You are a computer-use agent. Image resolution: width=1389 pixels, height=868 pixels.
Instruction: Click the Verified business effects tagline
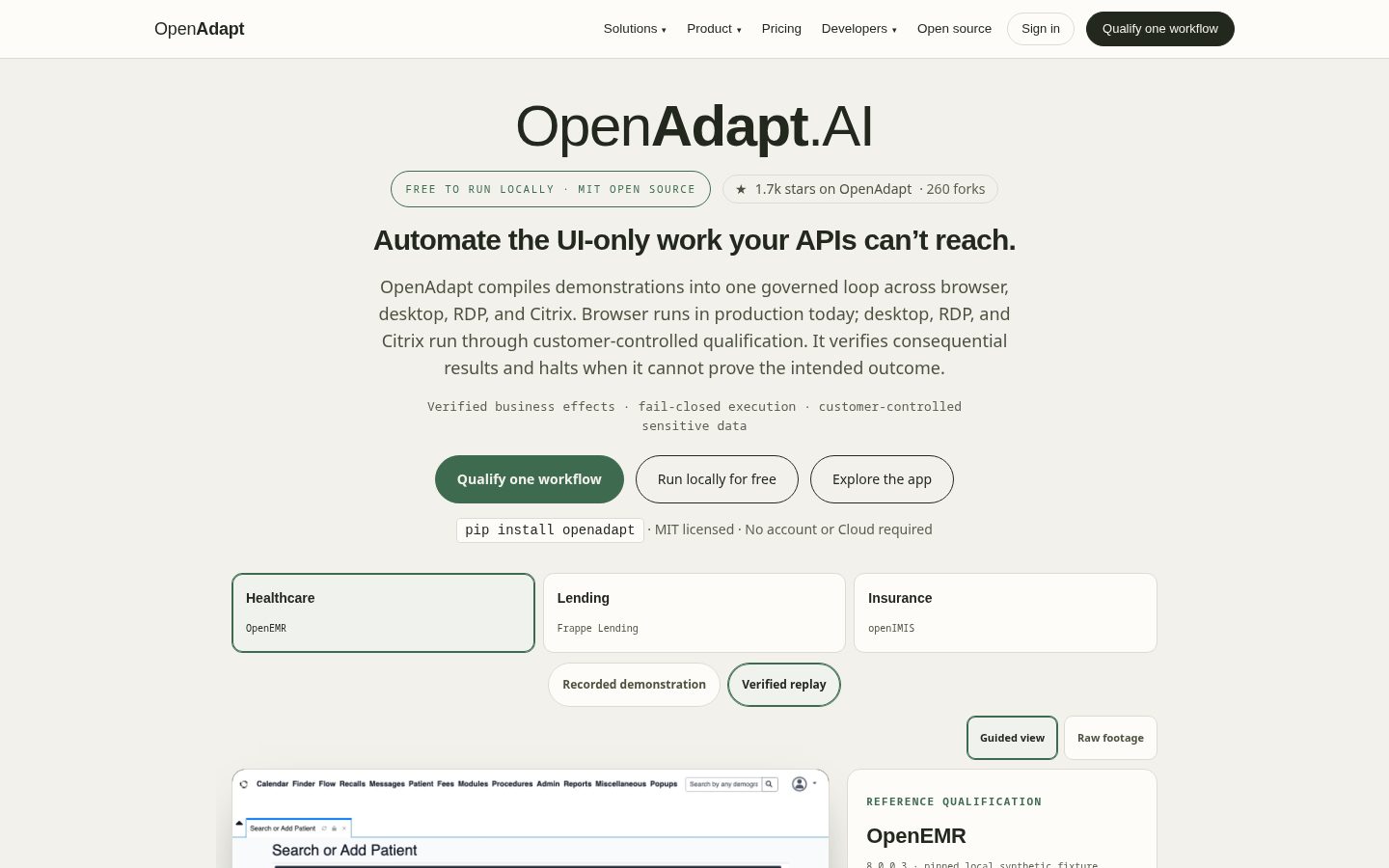click(694, 416)
